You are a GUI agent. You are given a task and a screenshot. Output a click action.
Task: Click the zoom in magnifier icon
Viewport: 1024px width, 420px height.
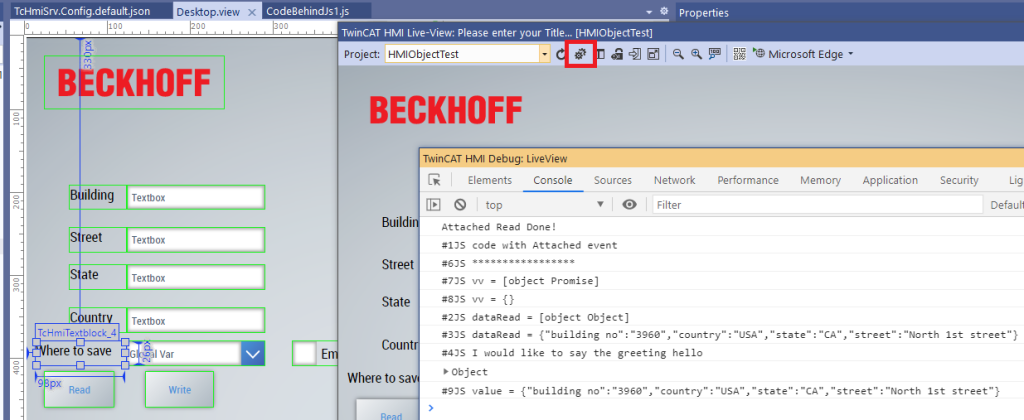(695, 54)
